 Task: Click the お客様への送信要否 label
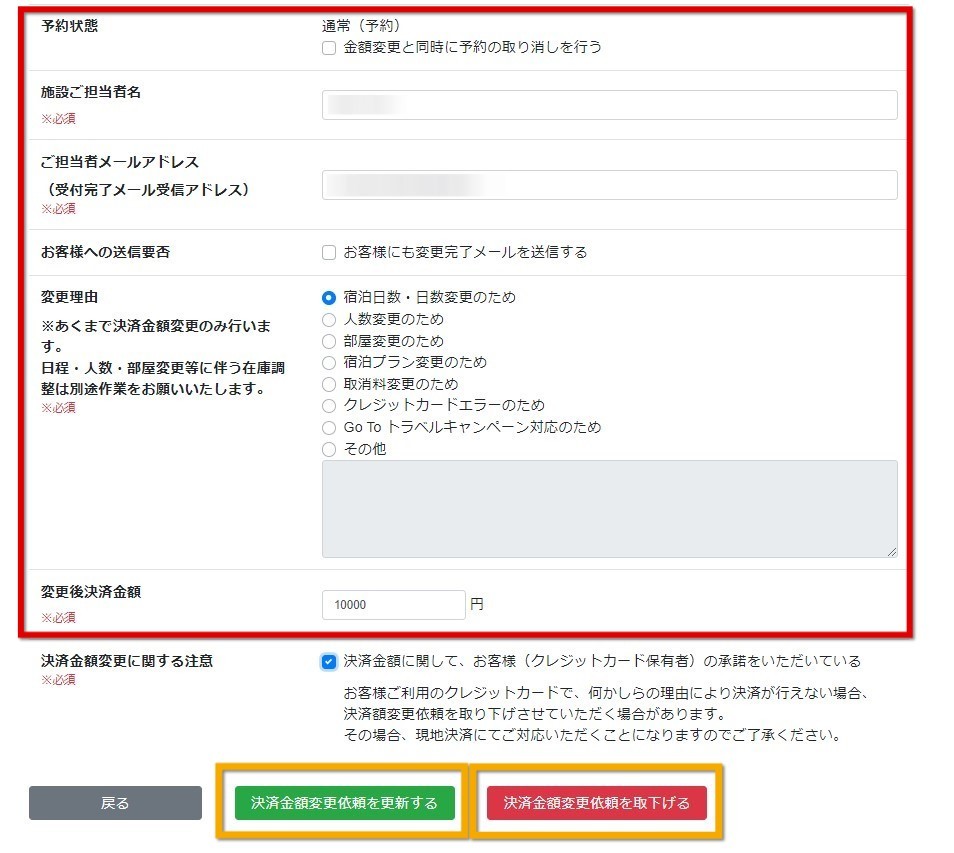(x=105, y=252)
